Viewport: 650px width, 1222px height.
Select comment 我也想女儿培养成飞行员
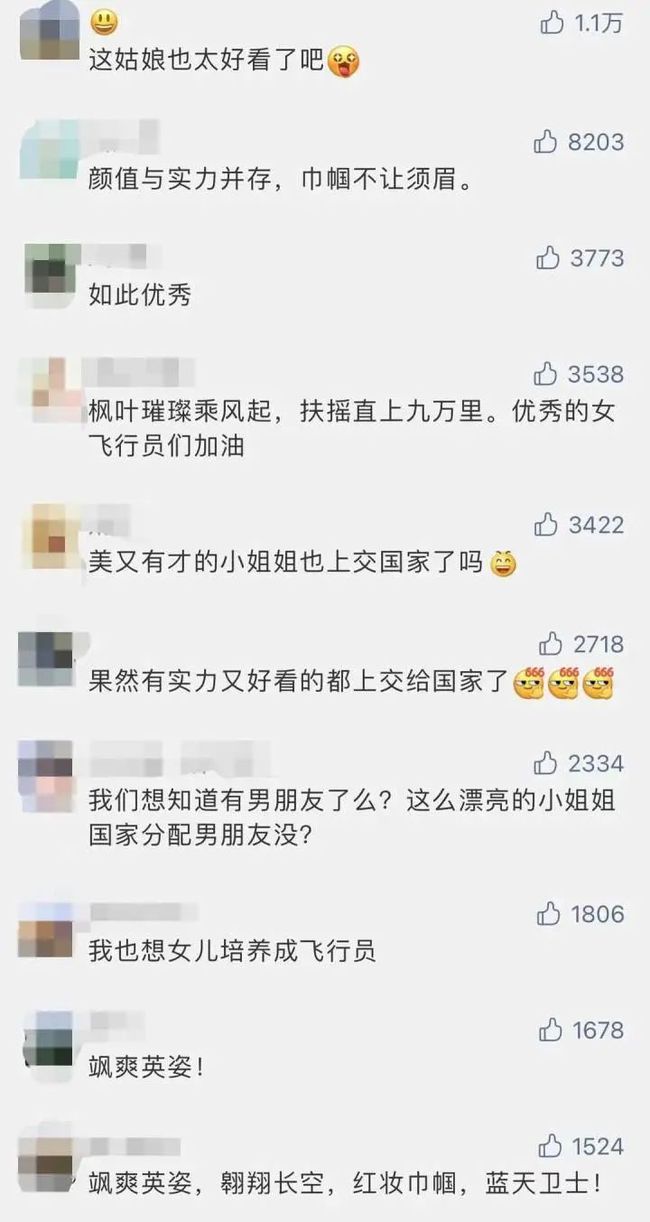pos(231,950)
